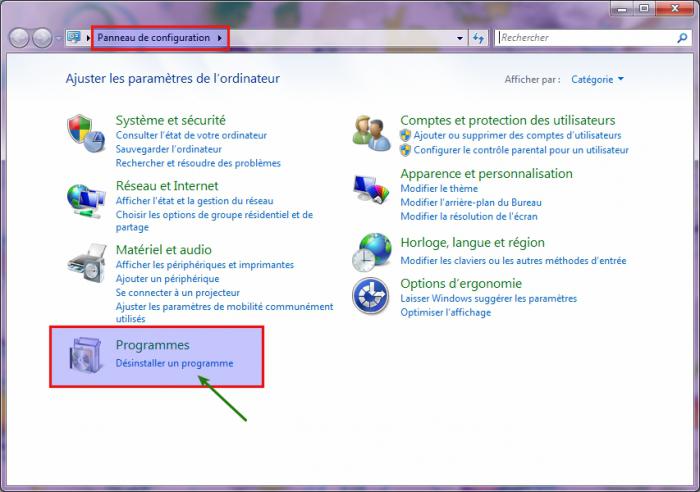Open Apparence et personnalisation category
The height and width of the screenshot is (492, 700).
click(486, 173)
